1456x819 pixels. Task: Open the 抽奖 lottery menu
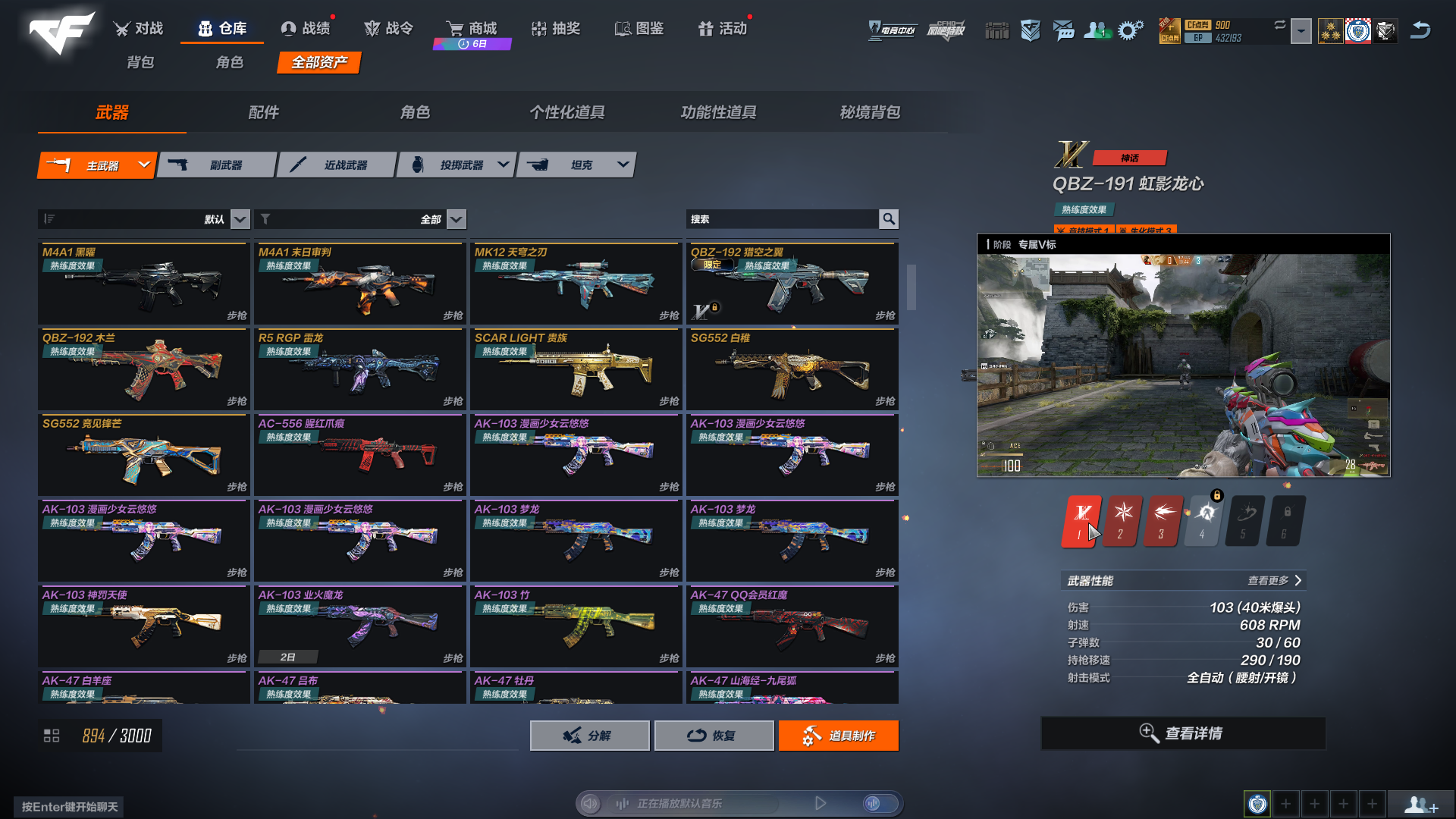pyautogui.click(x=556, y=29)
